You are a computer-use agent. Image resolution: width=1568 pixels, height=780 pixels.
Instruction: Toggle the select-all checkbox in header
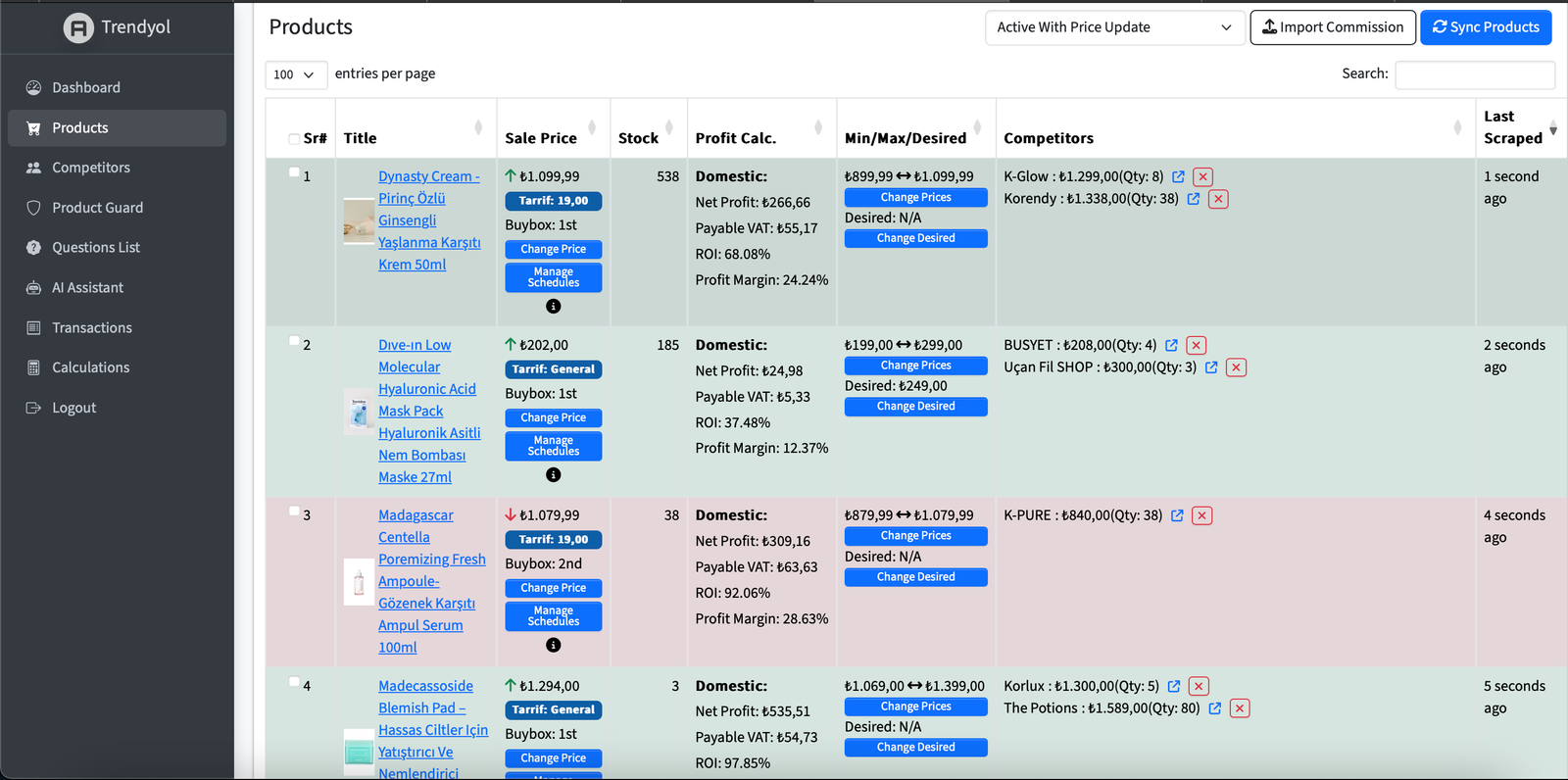[294, 139]
